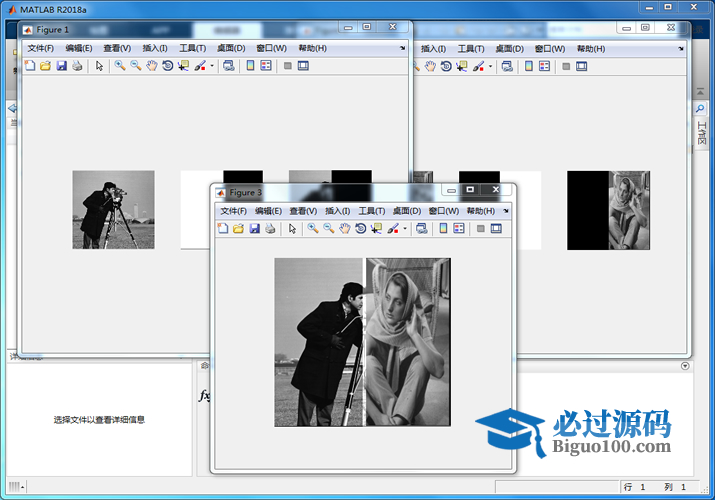The image size is (715, 500).
Task: Click dock arrow at Figure 3 menu bar end
Action: click(x=507, y=211)
